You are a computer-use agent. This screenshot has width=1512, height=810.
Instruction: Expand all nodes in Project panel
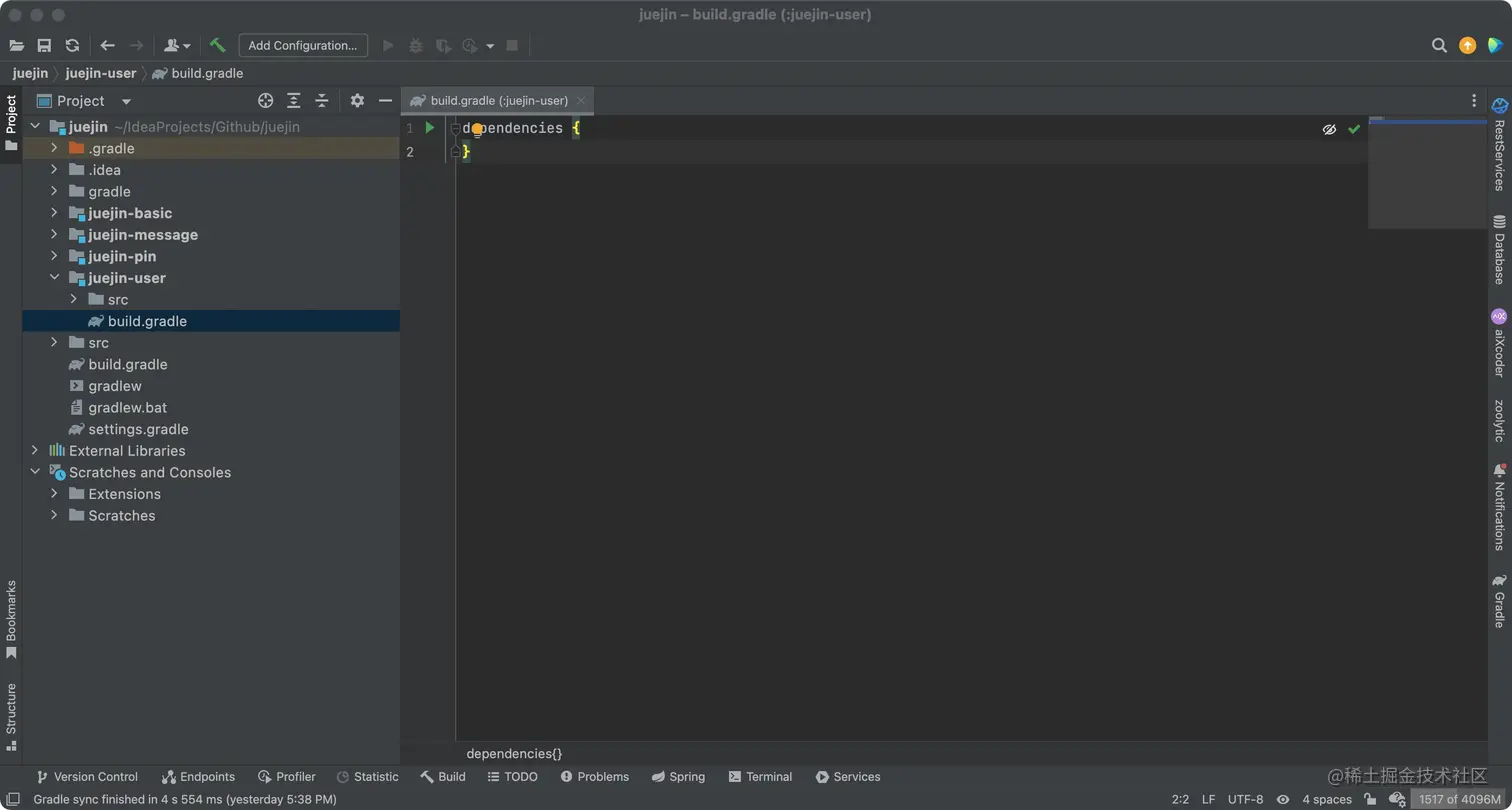[293, 100]
